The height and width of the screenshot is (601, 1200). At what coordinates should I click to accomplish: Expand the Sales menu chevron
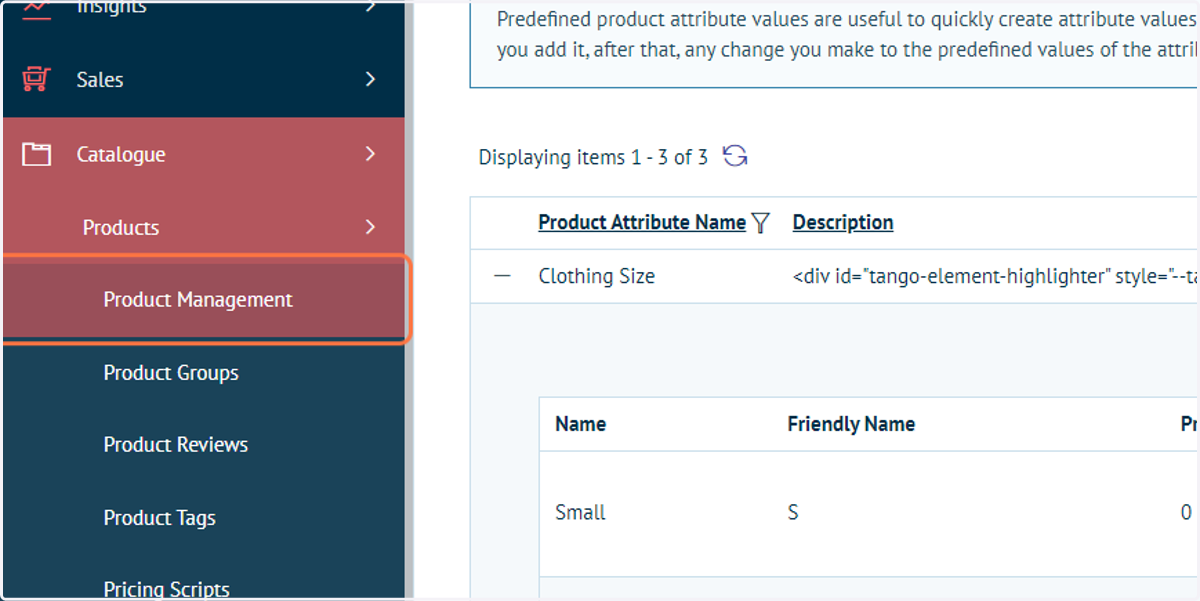tap(370, 79)
